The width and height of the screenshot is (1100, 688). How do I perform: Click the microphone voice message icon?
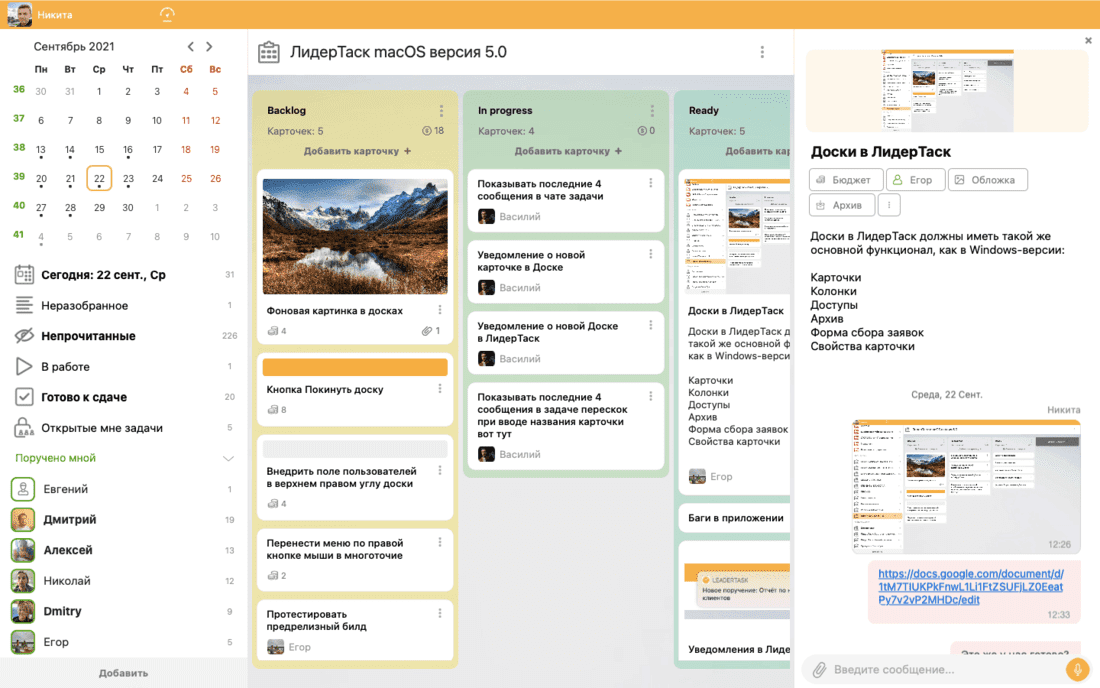click(1077, 669)
